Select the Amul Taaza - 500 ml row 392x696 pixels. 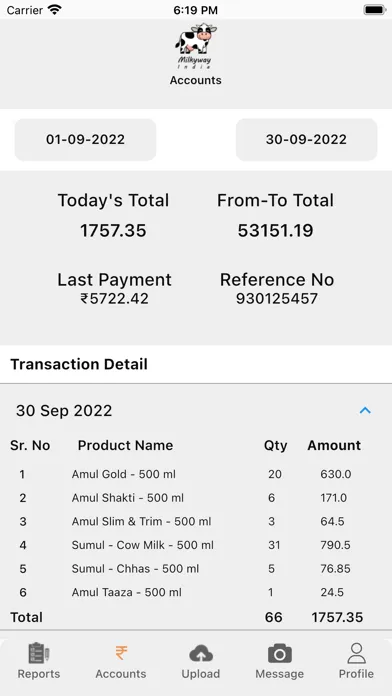tap(196, 592)
